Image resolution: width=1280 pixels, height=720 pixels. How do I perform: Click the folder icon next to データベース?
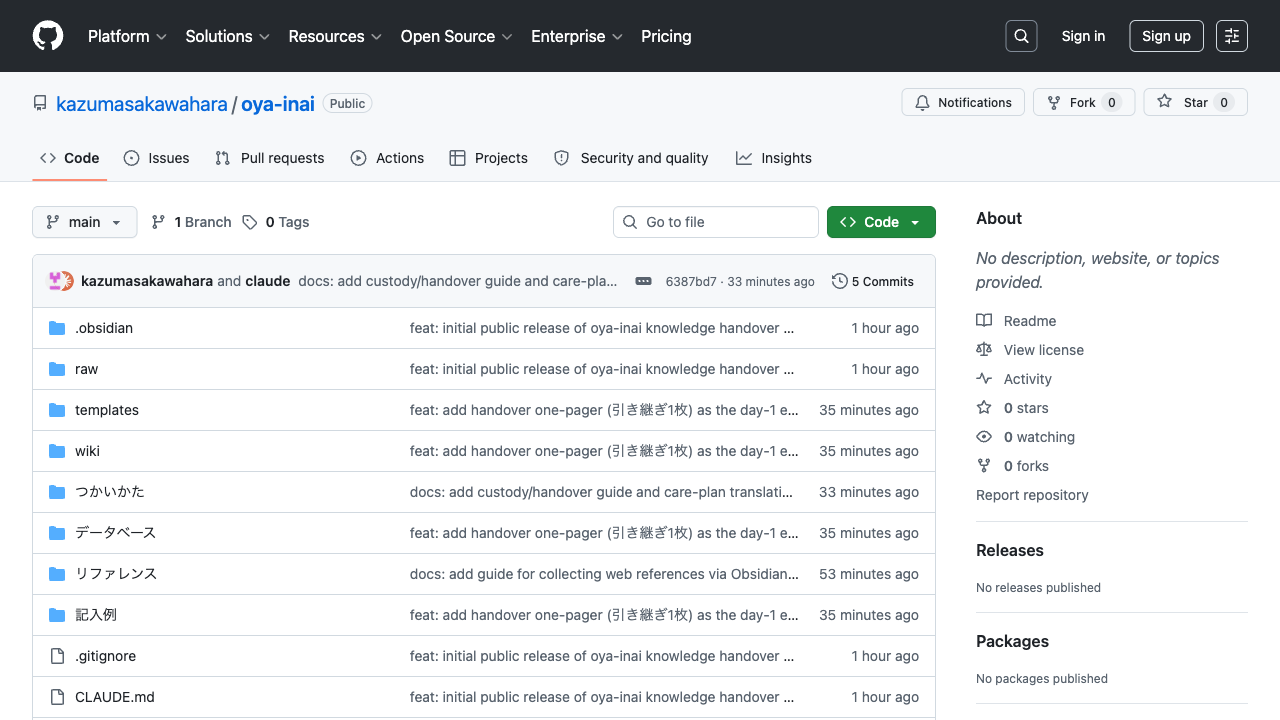click(57, 533)
